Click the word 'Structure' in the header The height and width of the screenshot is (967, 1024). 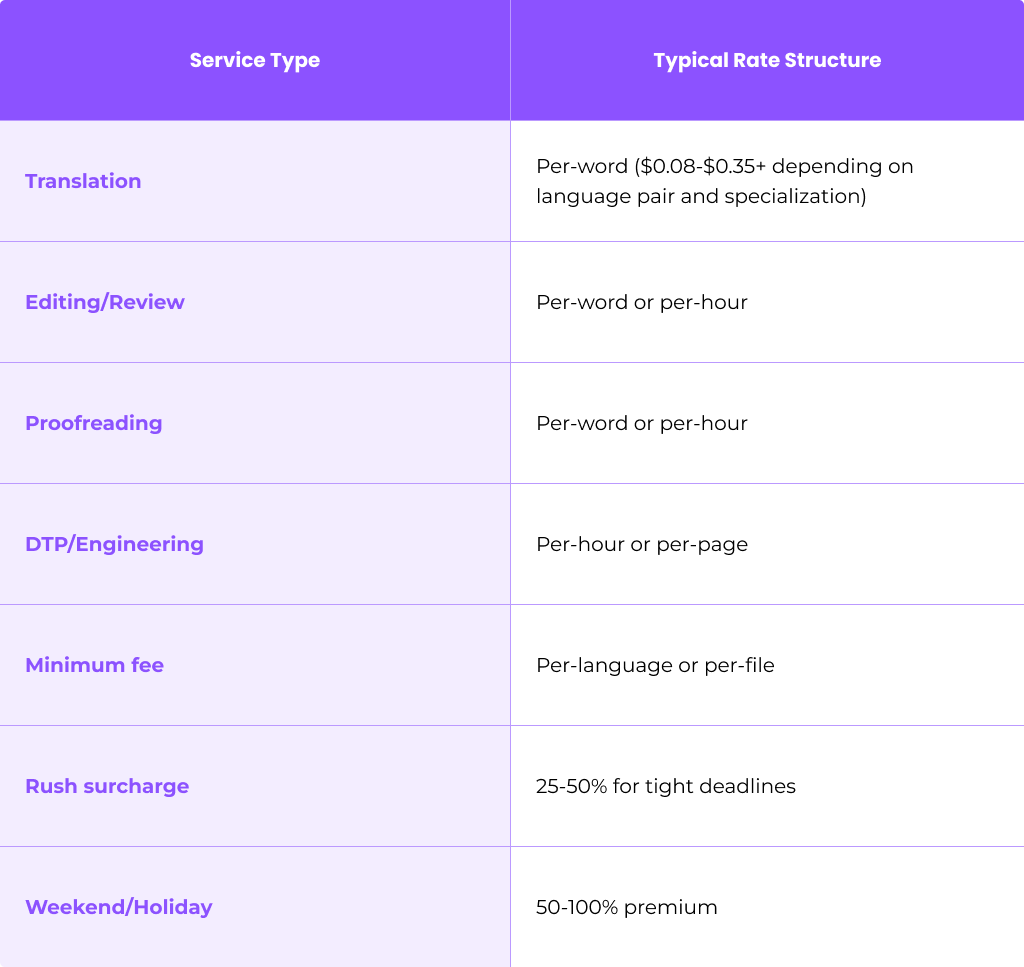click(x=833, y=60)
